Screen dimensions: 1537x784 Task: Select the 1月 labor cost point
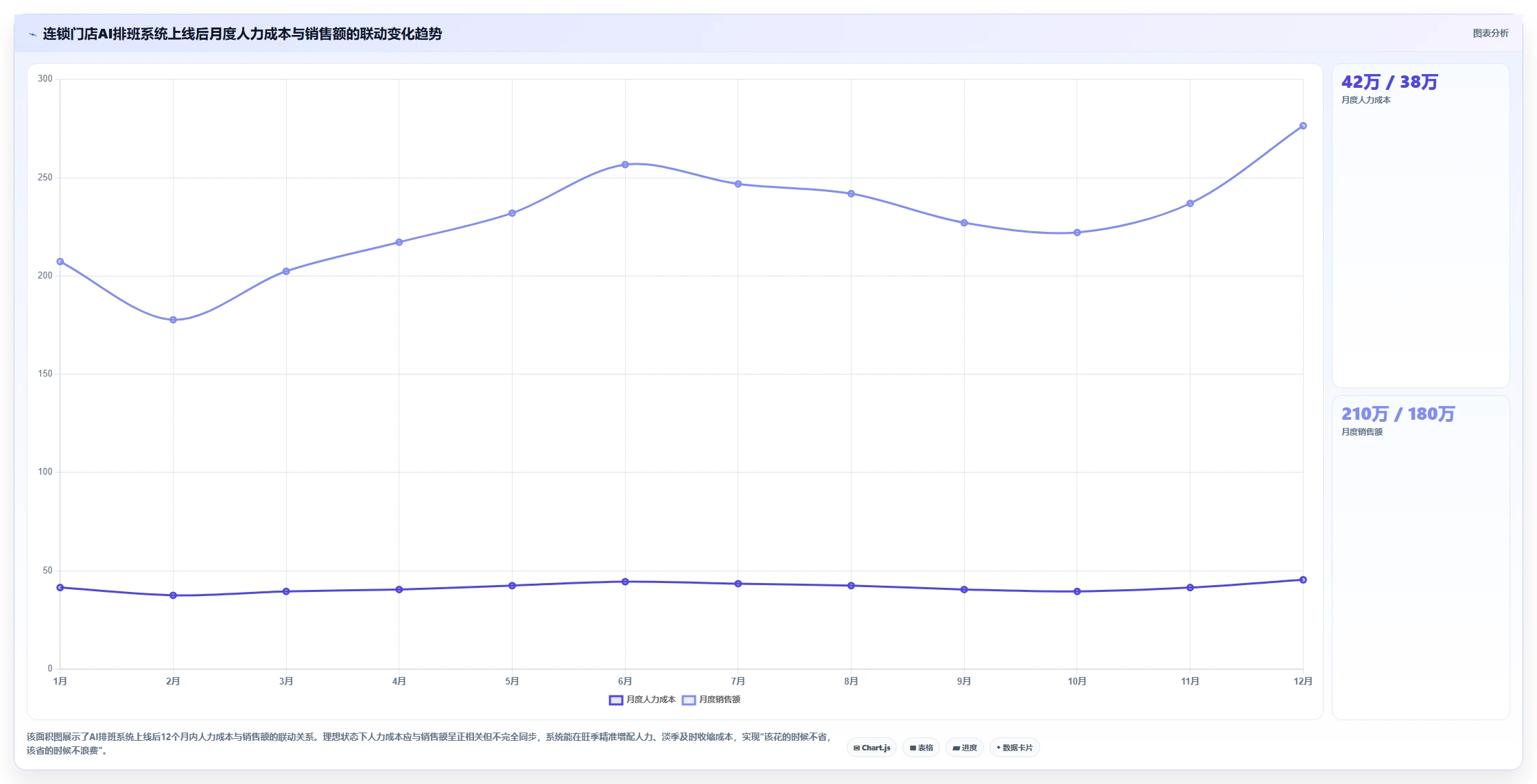[x=60, y=587]
